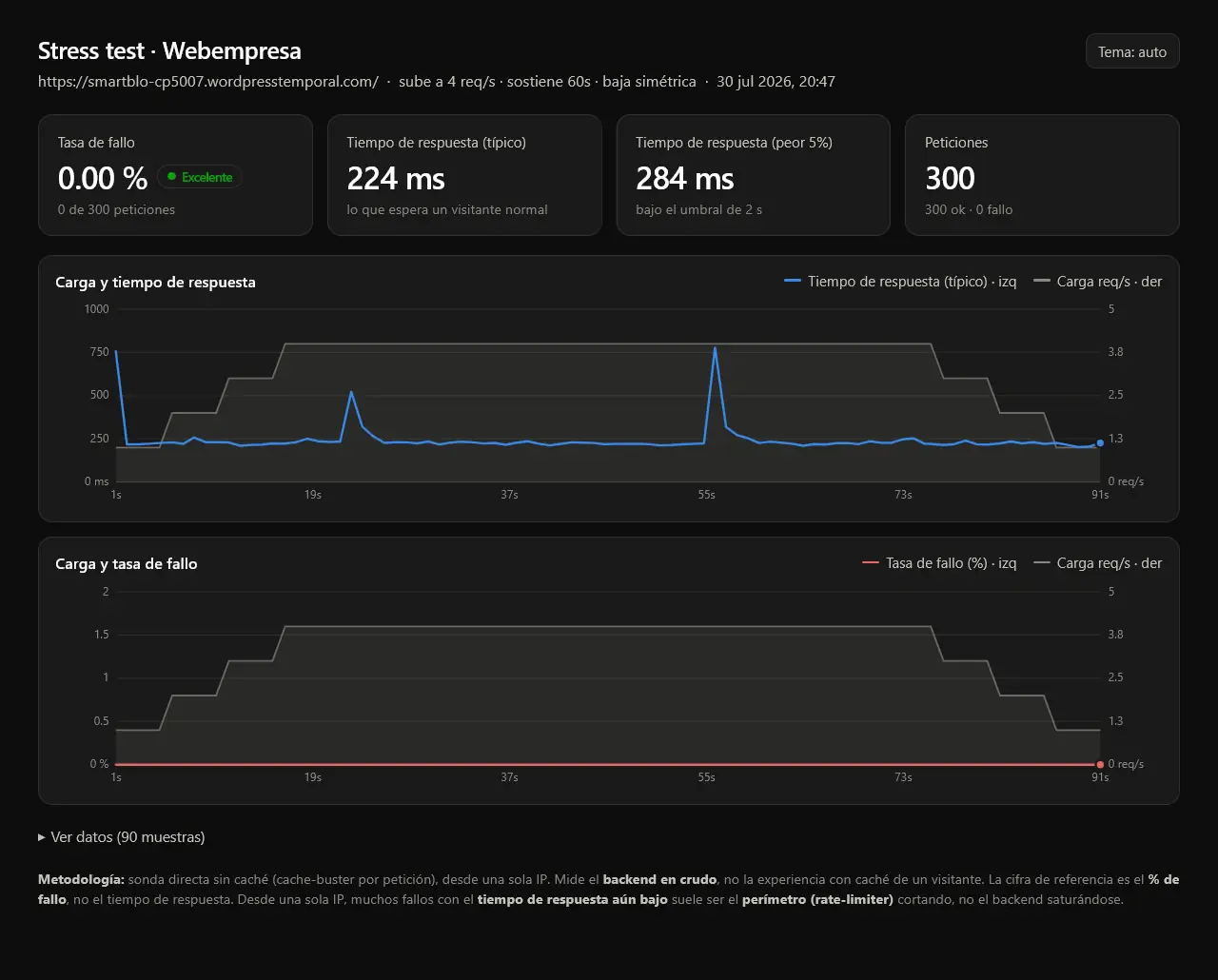Click the 'Stress test · Webempresa' heading
This screenshot has width=1218, height=980.
169,50
